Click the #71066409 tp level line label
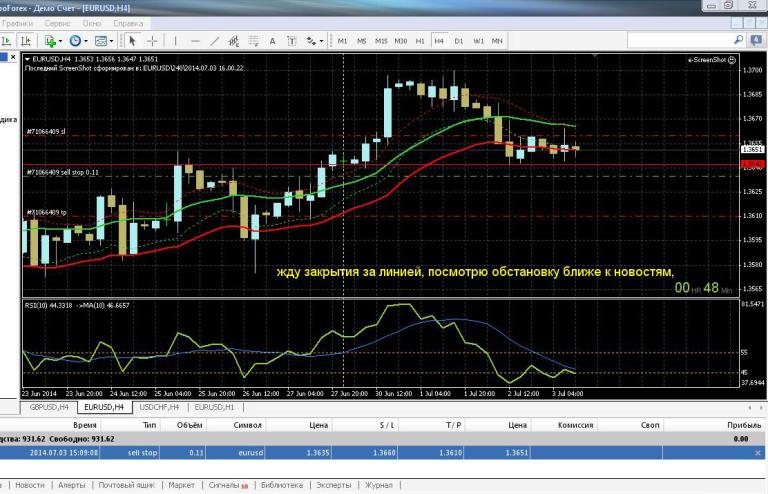 (47, 212)
